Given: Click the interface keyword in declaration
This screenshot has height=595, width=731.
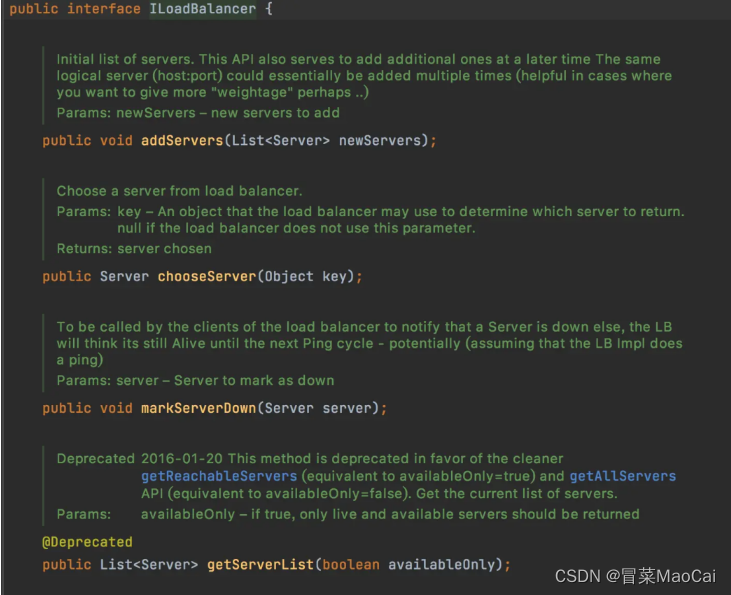Looking at the screenshot, I should click(x=103, y=9).
